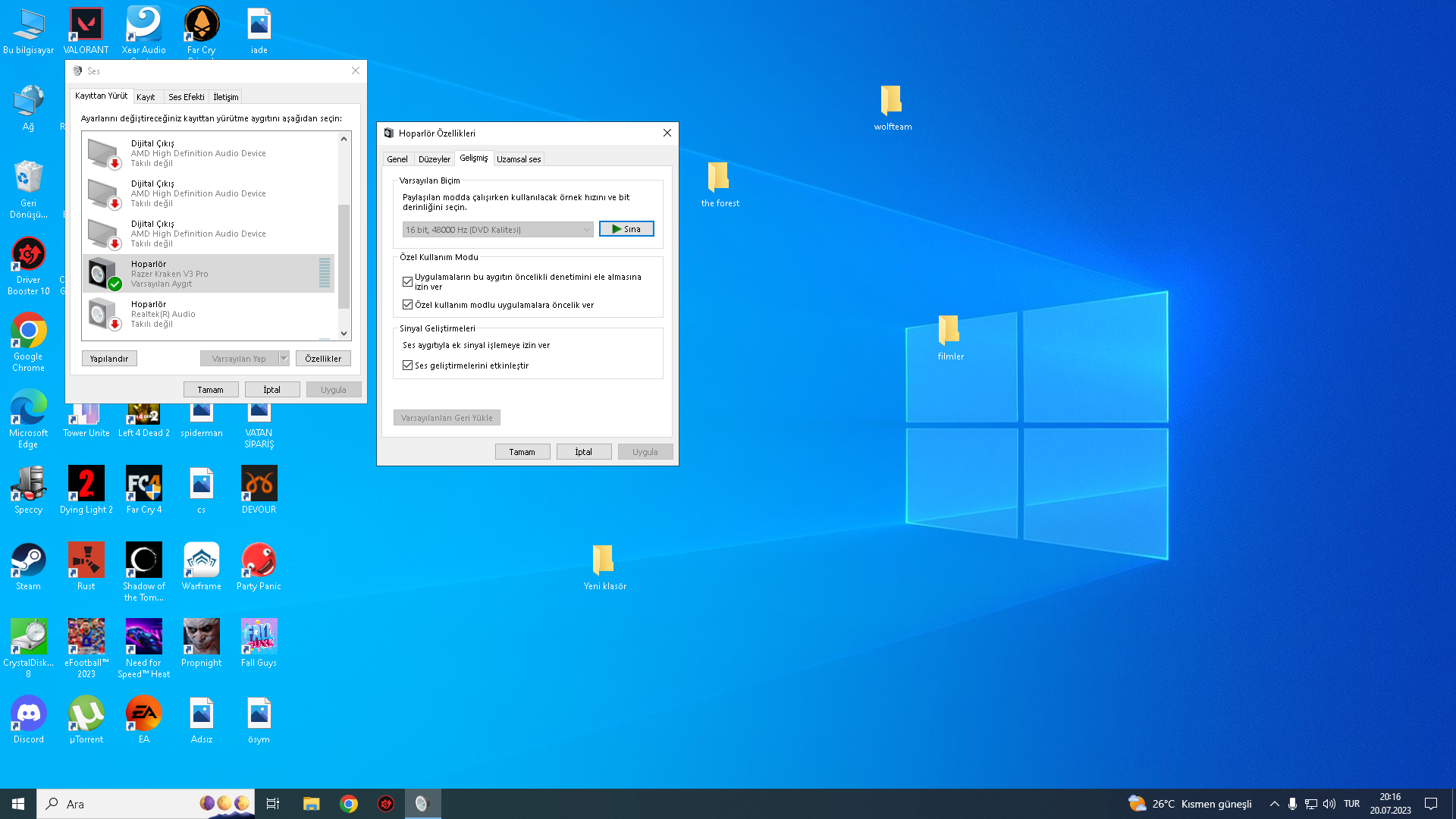Image resolution: width=1456 pixels, height=819 pixels.
Task: Open the VALORANT desktop shortcut
Action: tap(86, 30)
